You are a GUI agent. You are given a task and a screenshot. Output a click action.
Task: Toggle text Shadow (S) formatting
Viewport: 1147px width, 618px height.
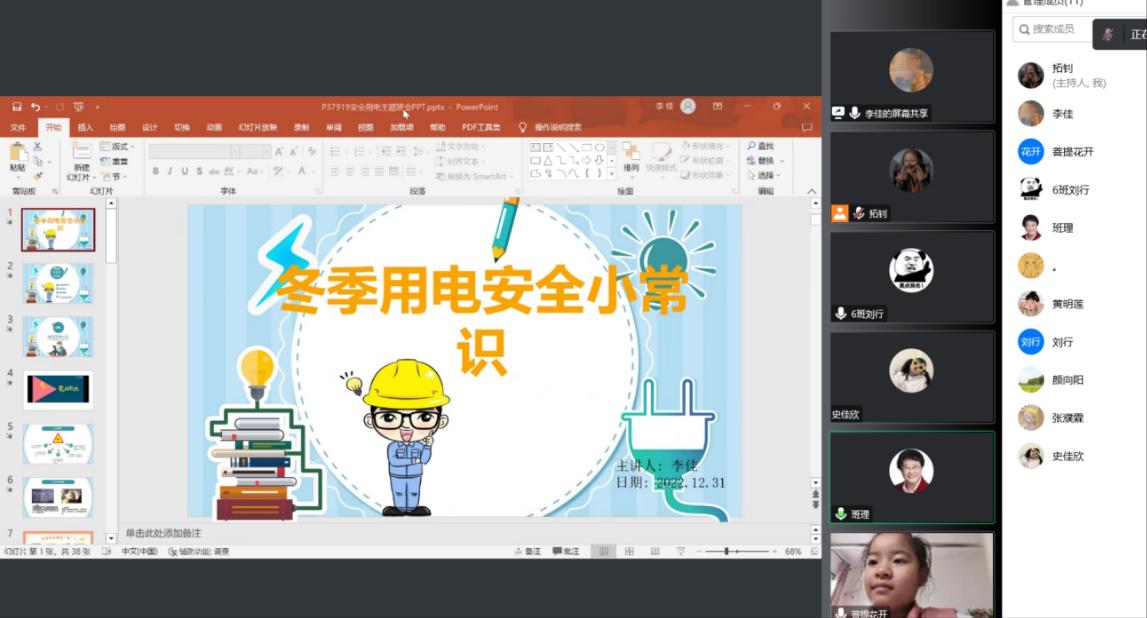point(199,171)
